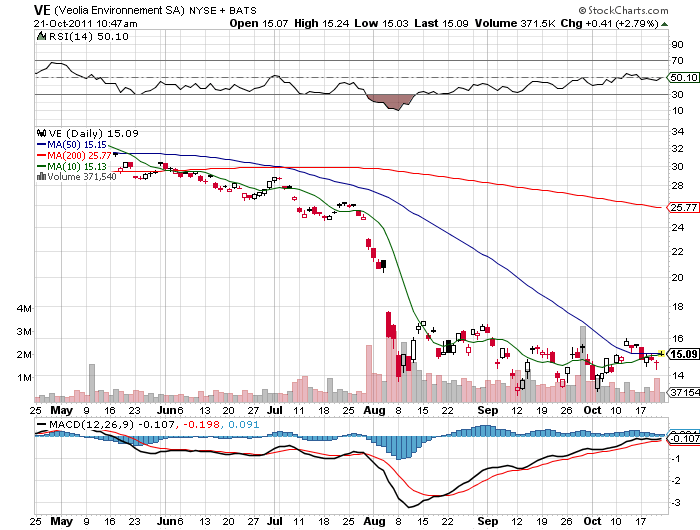Viewport: 700px width, 530px height.
Task: Click the Jul label under the price panel
Action: tap(275, 410)
